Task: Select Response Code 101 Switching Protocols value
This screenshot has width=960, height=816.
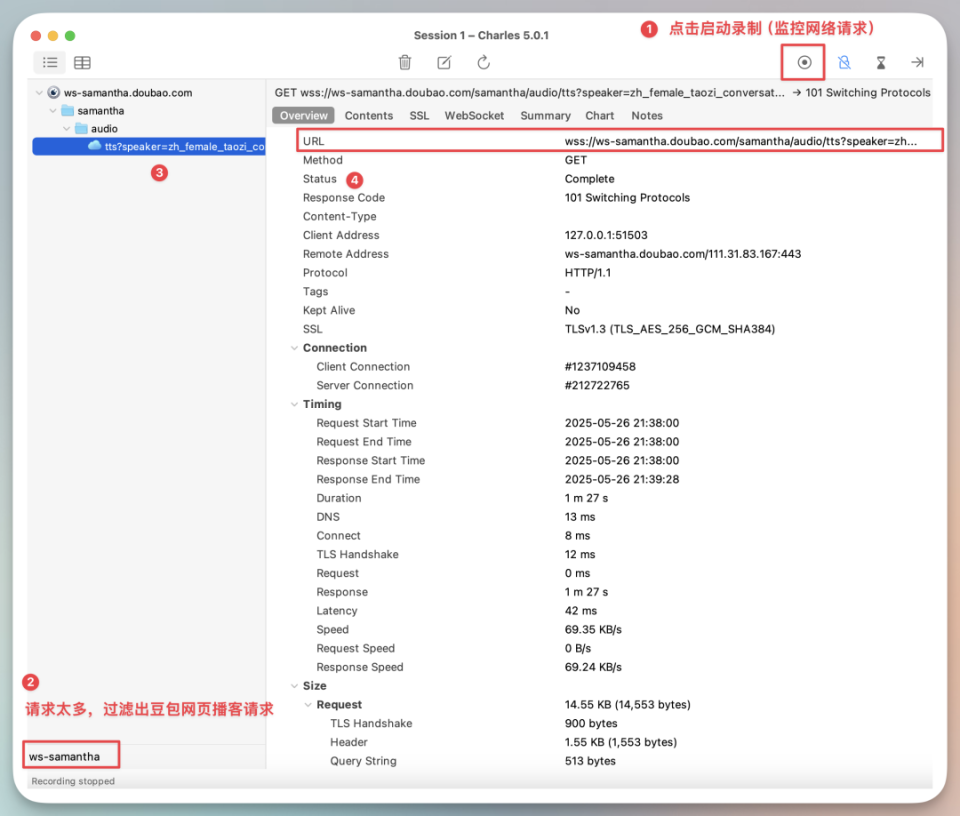Action: coord(627,198)
